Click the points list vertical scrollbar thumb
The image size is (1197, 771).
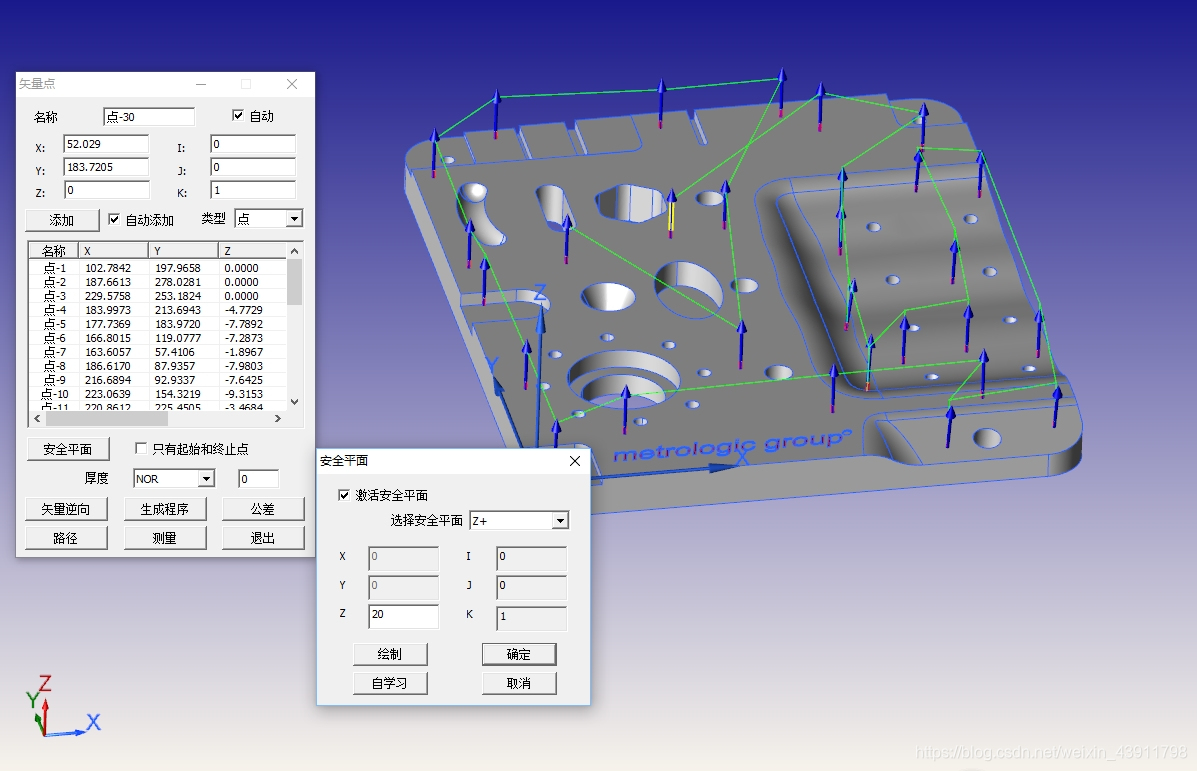(295, 282)
